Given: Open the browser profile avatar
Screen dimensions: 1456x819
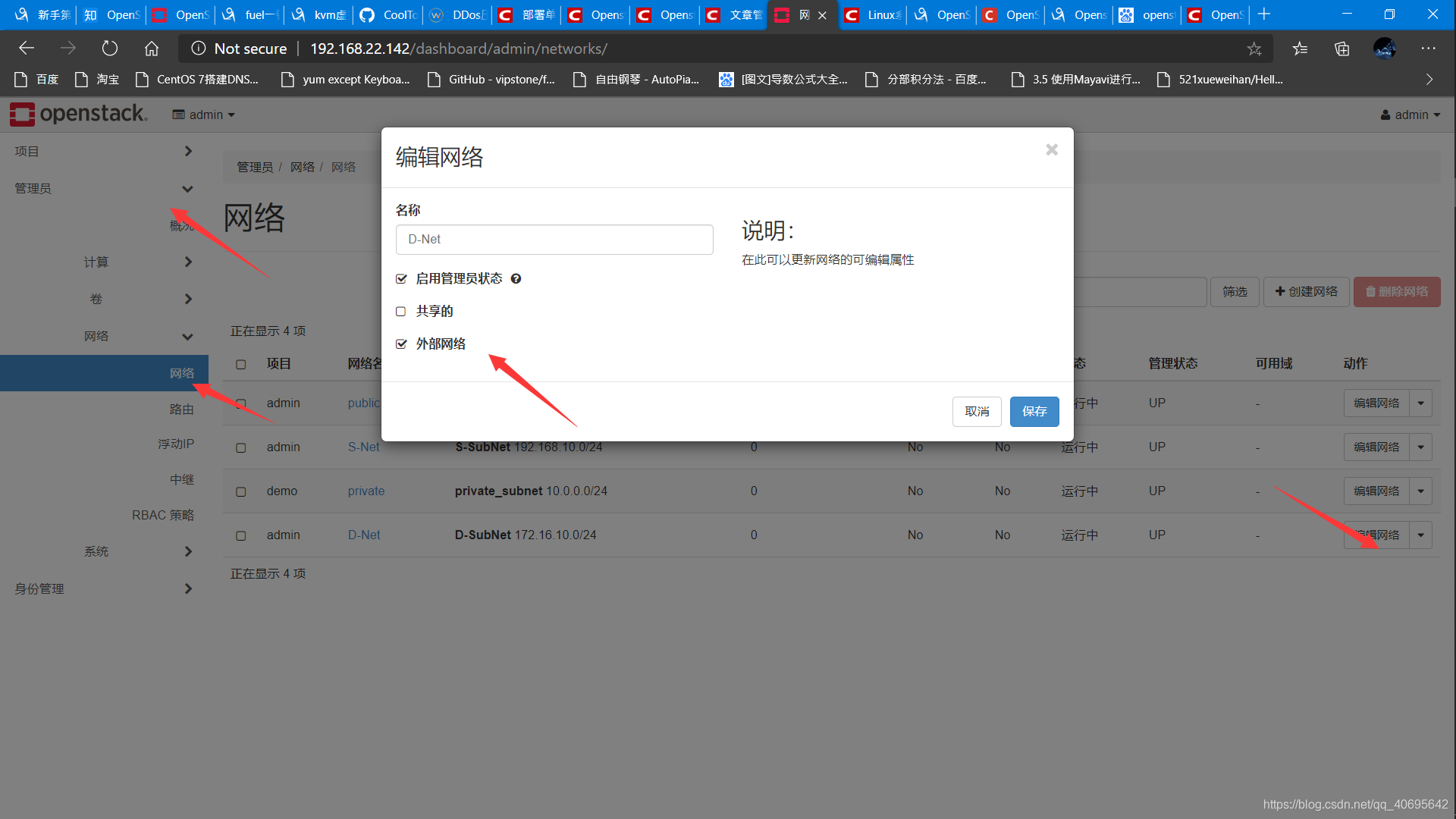Looking at the screenshot, I should [x=1385, y=49].
